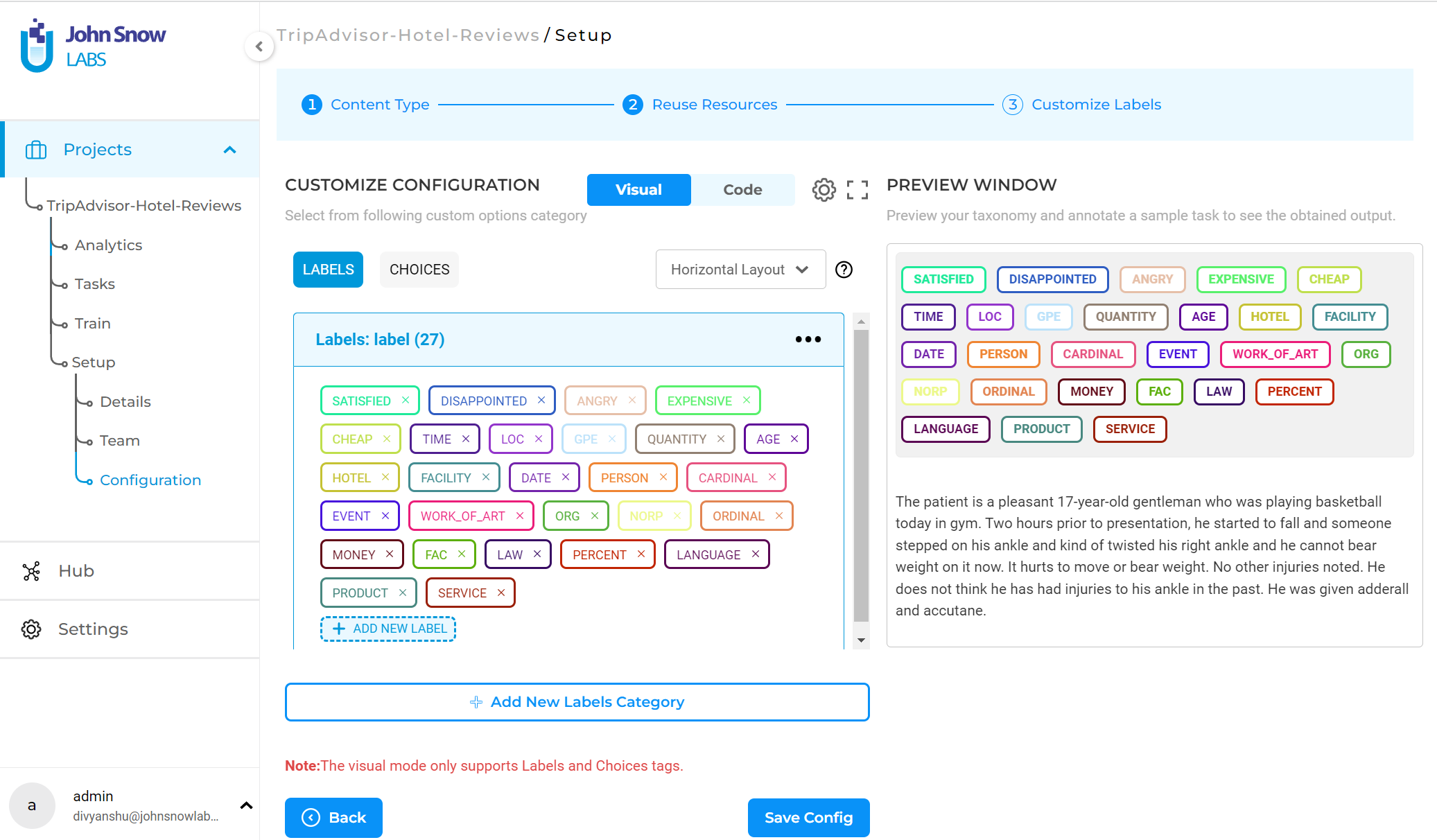1437x840 pixels.
Task: Click the Projects briefcase icon
Action: click(36, 150)
